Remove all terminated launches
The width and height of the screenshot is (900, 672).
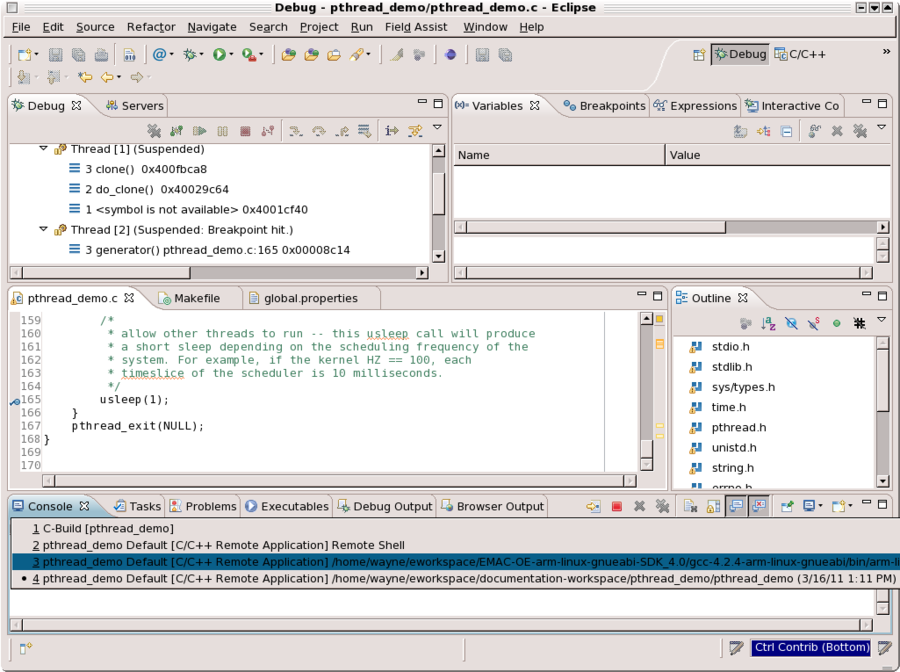pyautogui.click(x=153, y=130)
